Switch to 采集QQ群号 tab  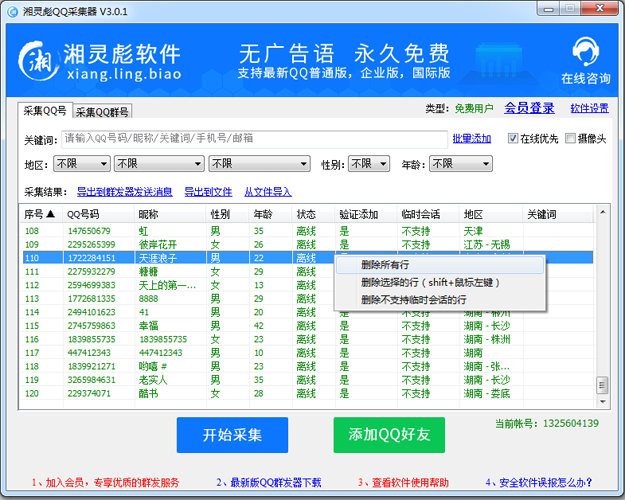[x=102, y=112]
